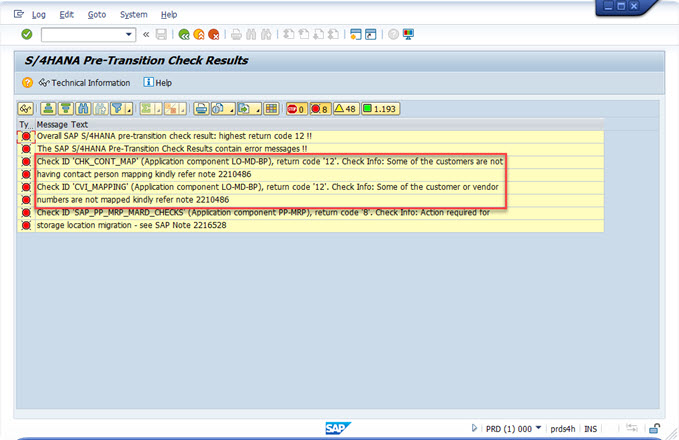
Task: Click the green checkmark Enter icon
Action: 27,34
